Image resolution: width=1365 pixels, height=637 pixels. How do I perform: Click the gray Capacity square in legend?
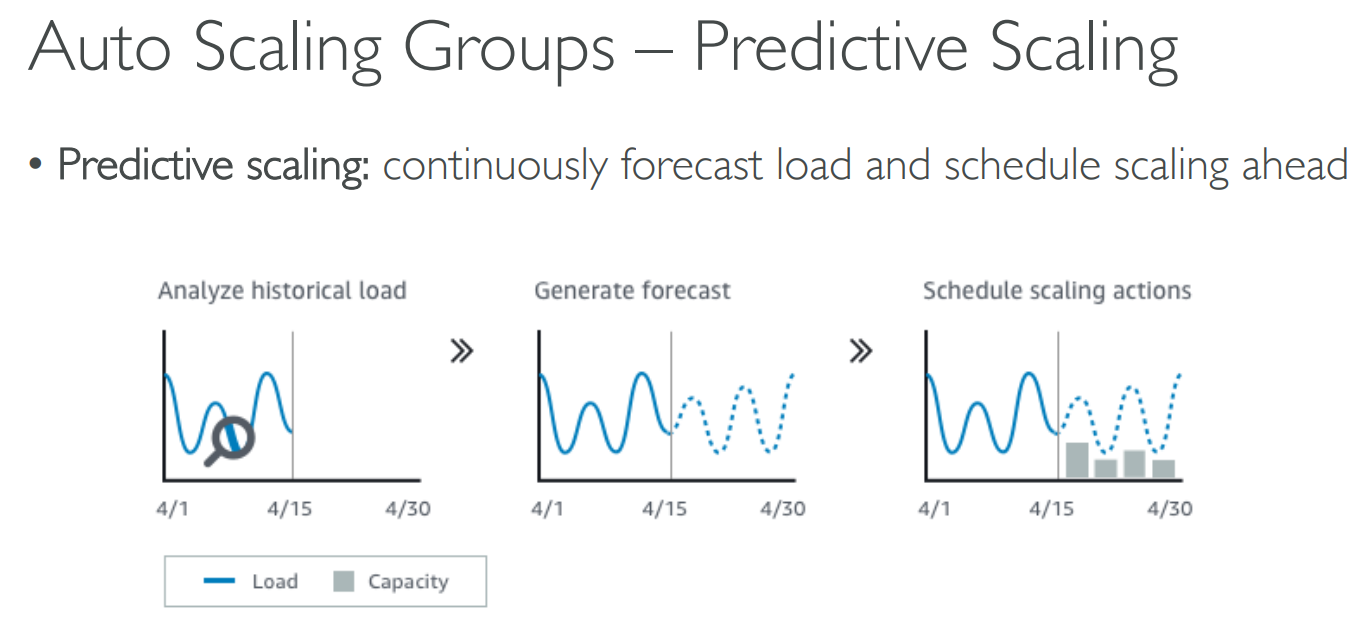(343, 581)
